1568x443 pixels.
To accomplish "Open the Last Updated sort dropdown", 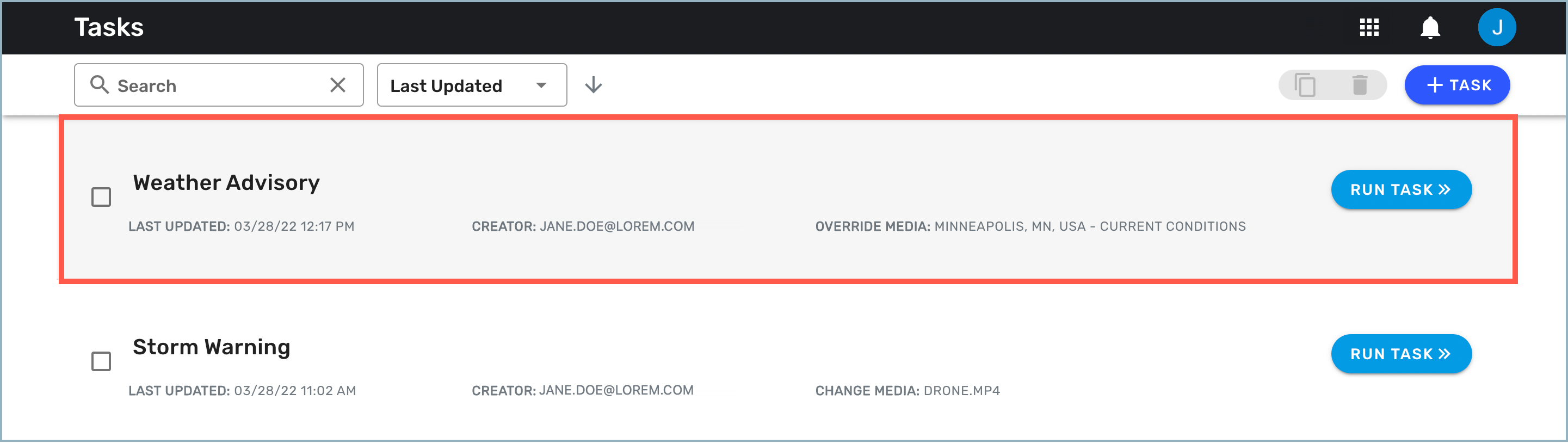I will (x=472, y=85).
